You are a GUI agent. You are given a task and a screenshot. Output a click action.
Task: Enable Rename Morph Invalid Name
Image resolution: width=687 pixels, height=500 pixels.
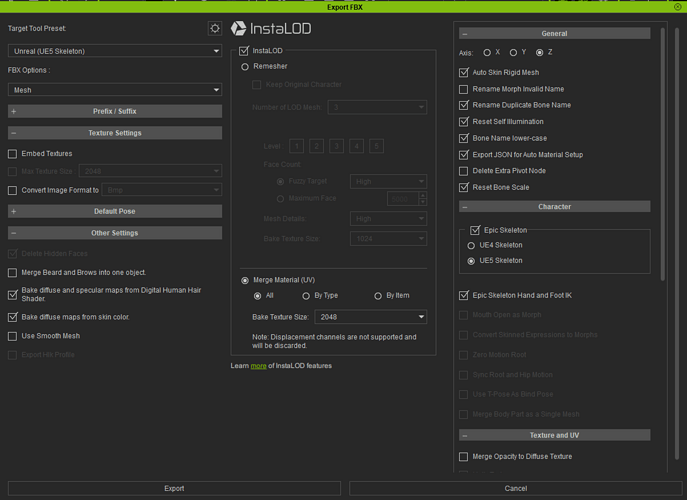coord(464,89)
